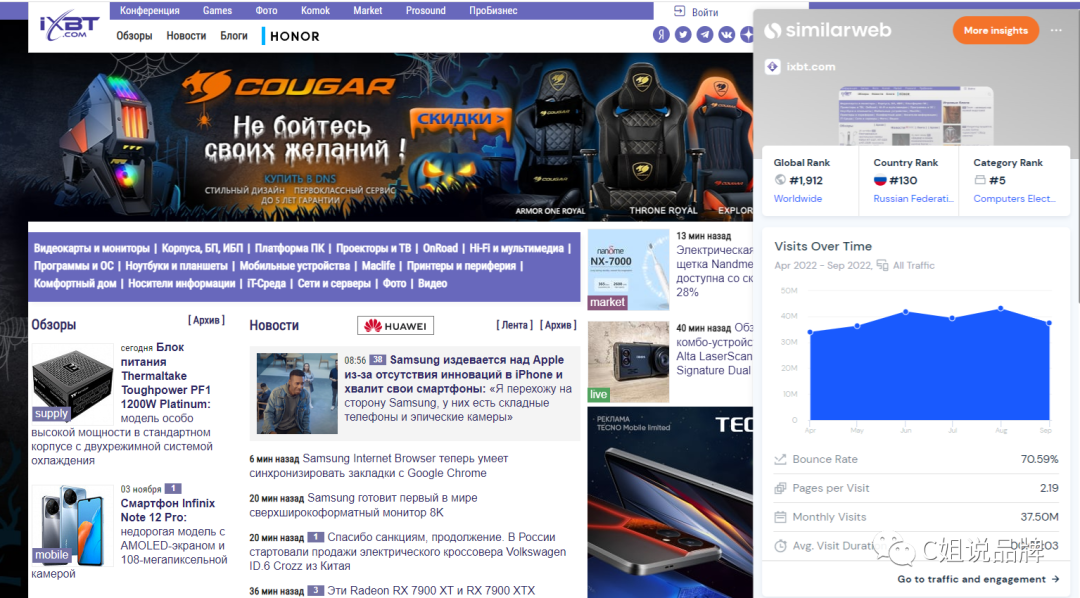Click the Войти login link

705,12
